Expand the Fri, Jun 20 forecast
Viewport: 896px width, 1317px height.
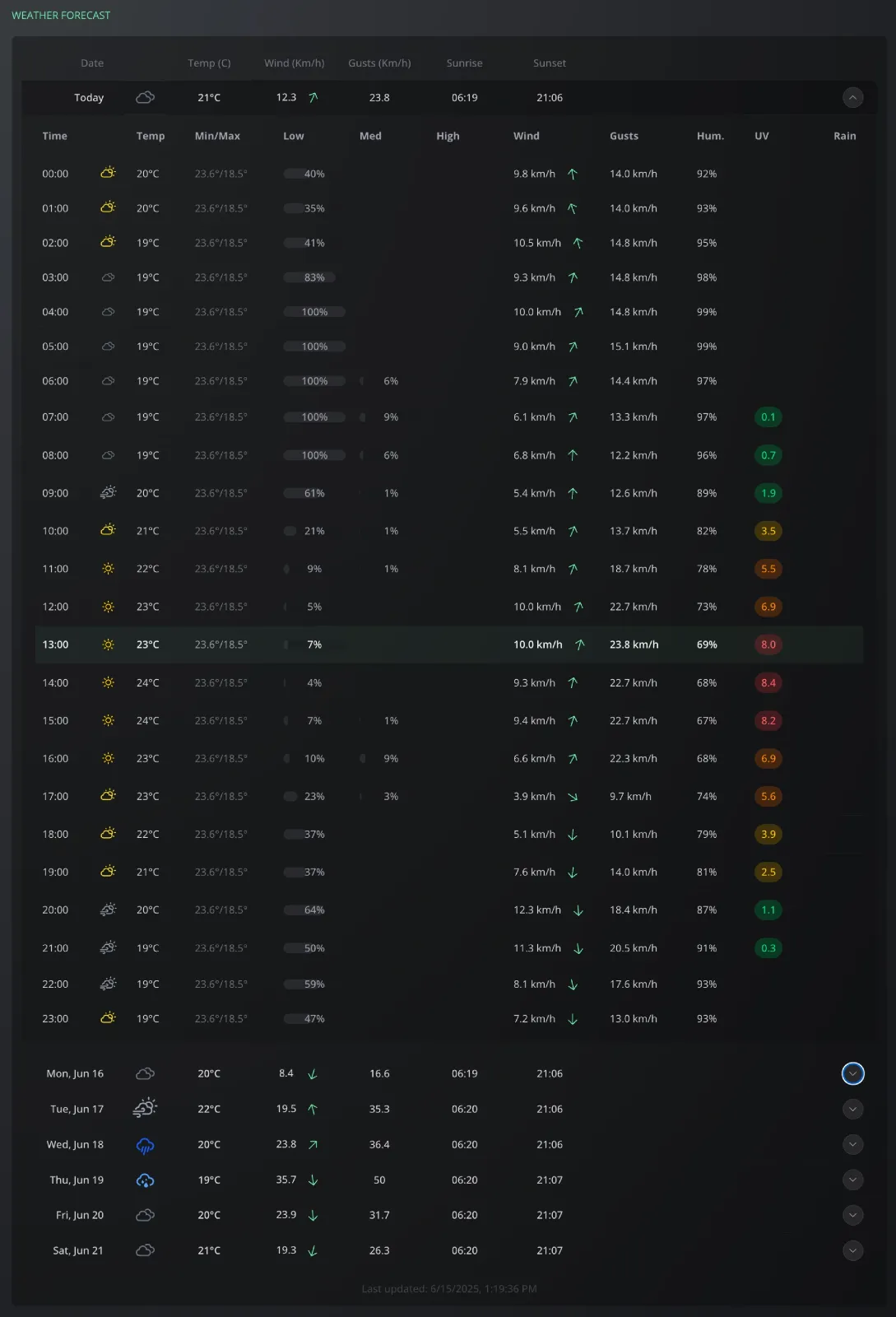[852, 1216]
